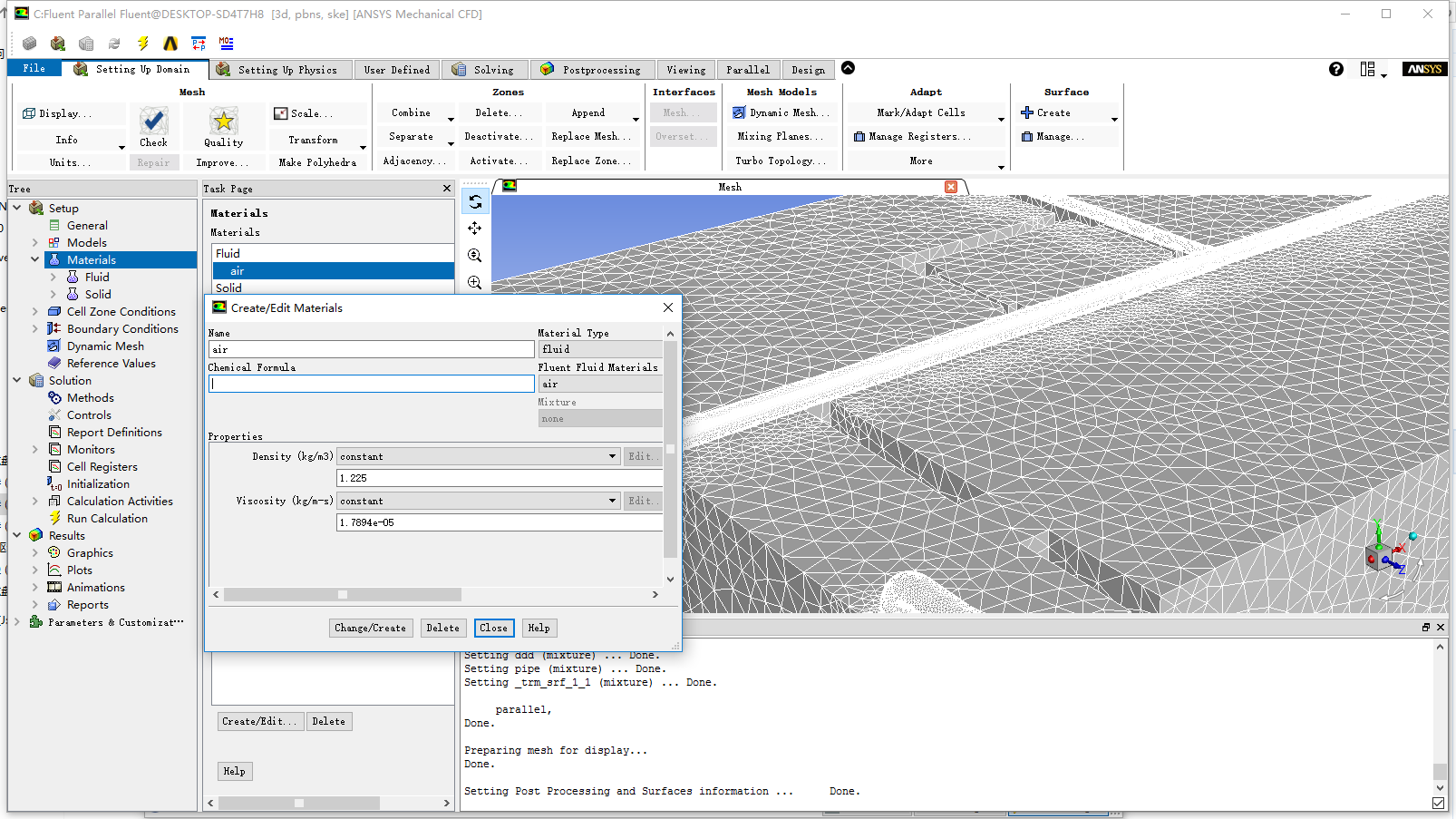Switch to Viewing tab
The height and width of the screenshot is (819, 1456).
pyautogui.click(x=685, y=70)
